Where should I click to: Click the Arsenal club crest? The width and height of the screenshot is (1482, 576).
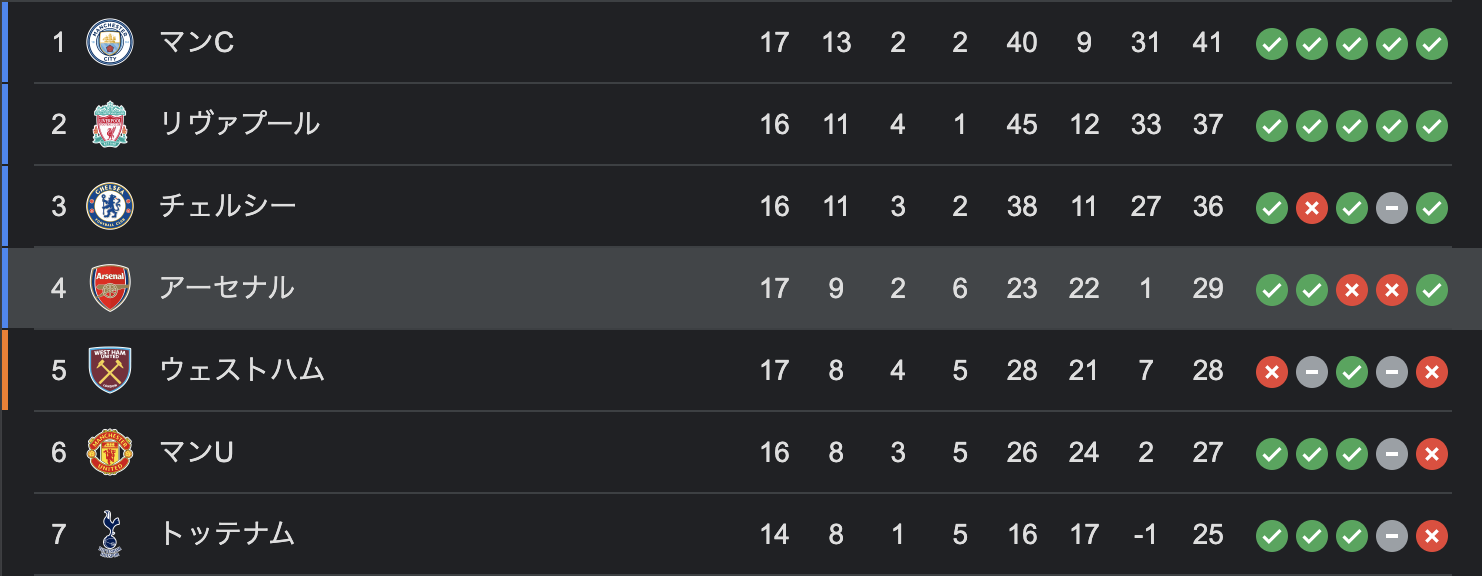point(110,288)
